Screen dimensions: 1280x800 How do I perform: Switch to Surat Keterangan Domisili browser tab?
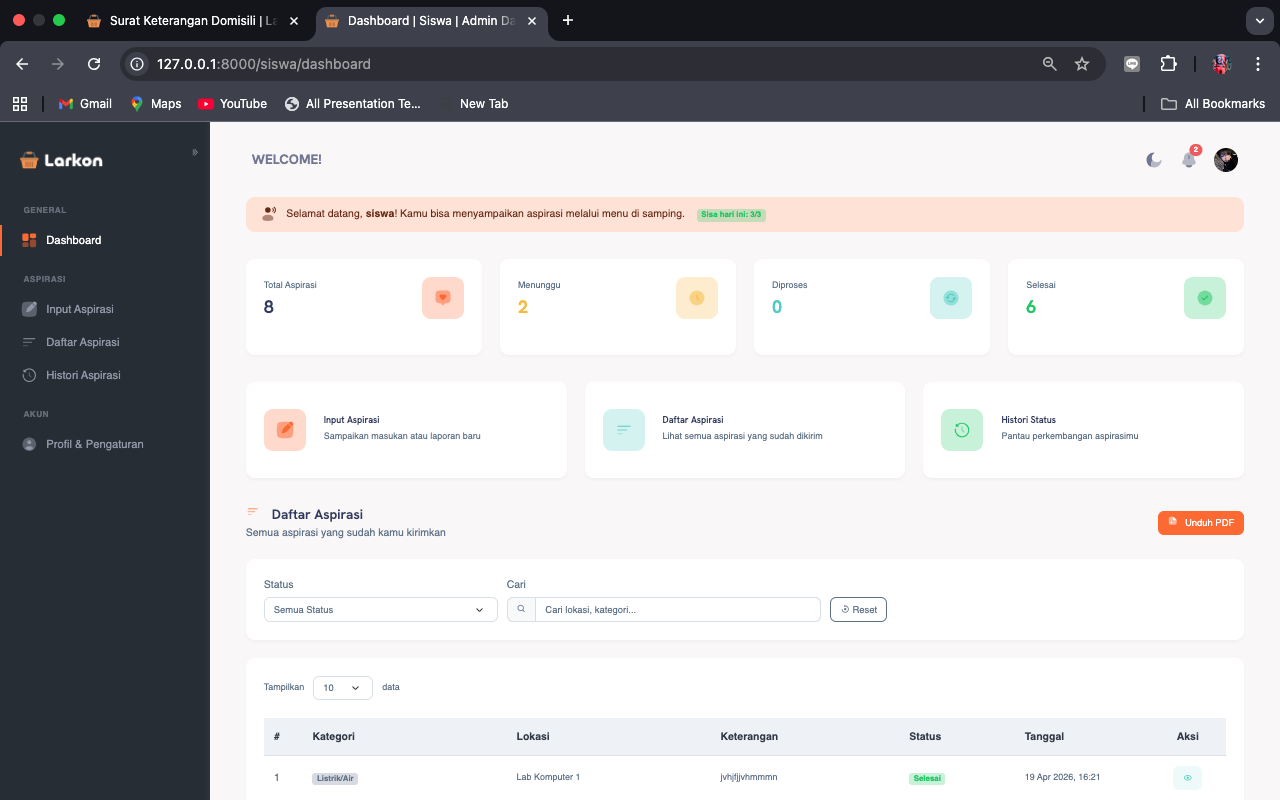[193, 20]
